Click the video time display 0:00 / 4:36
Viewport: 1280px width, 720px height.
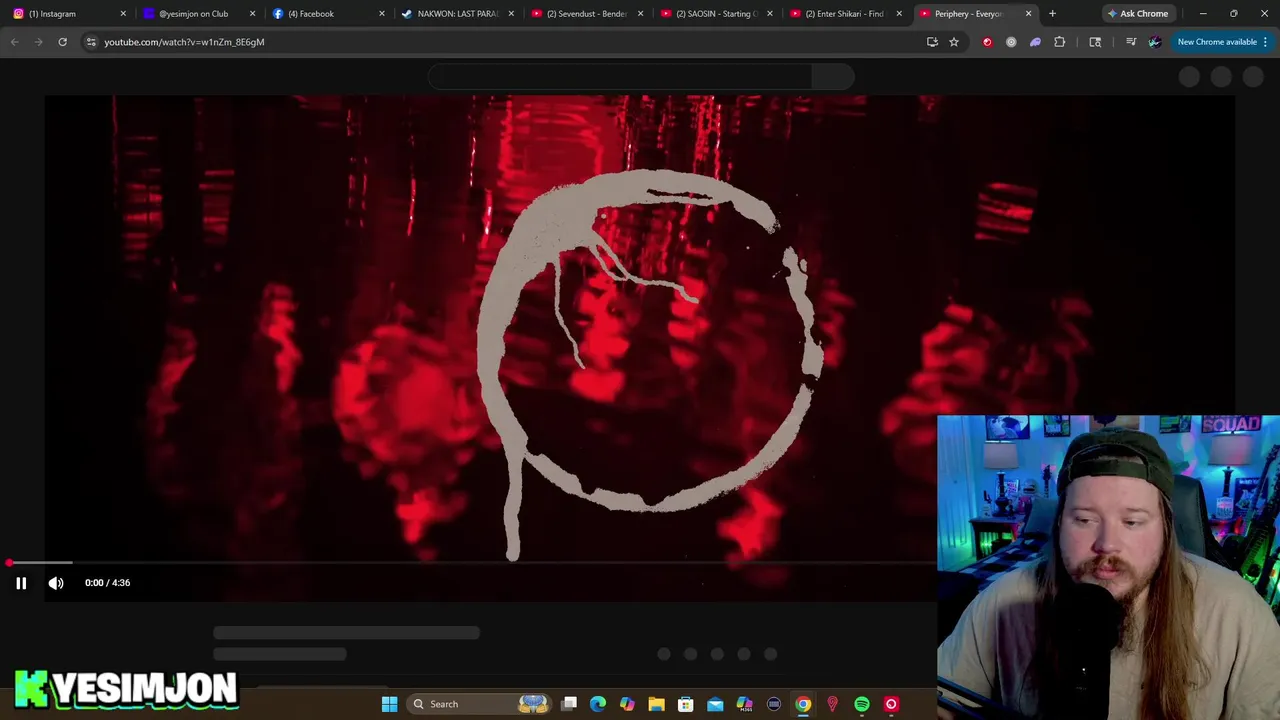[x=107, y=583]
